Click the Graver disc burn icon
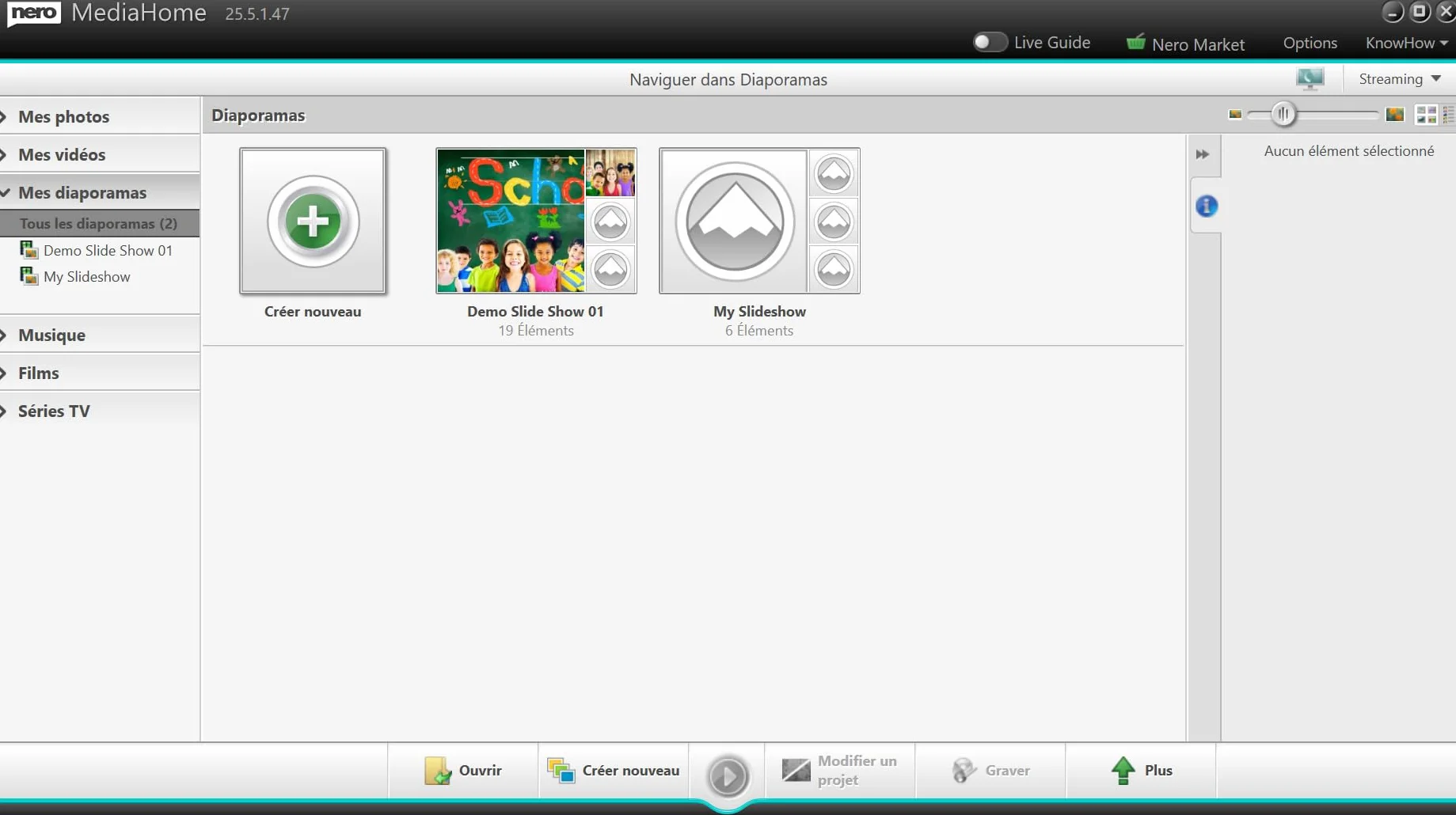Image resolution: width=1456 pixels, height=815 pixels. pyautogui.click(x=964, y=770)
